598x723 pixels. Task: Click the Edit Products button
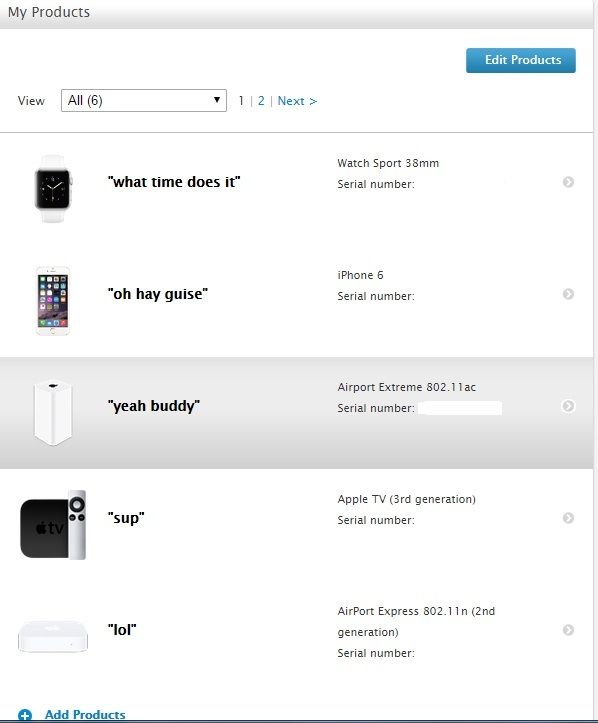521,60
